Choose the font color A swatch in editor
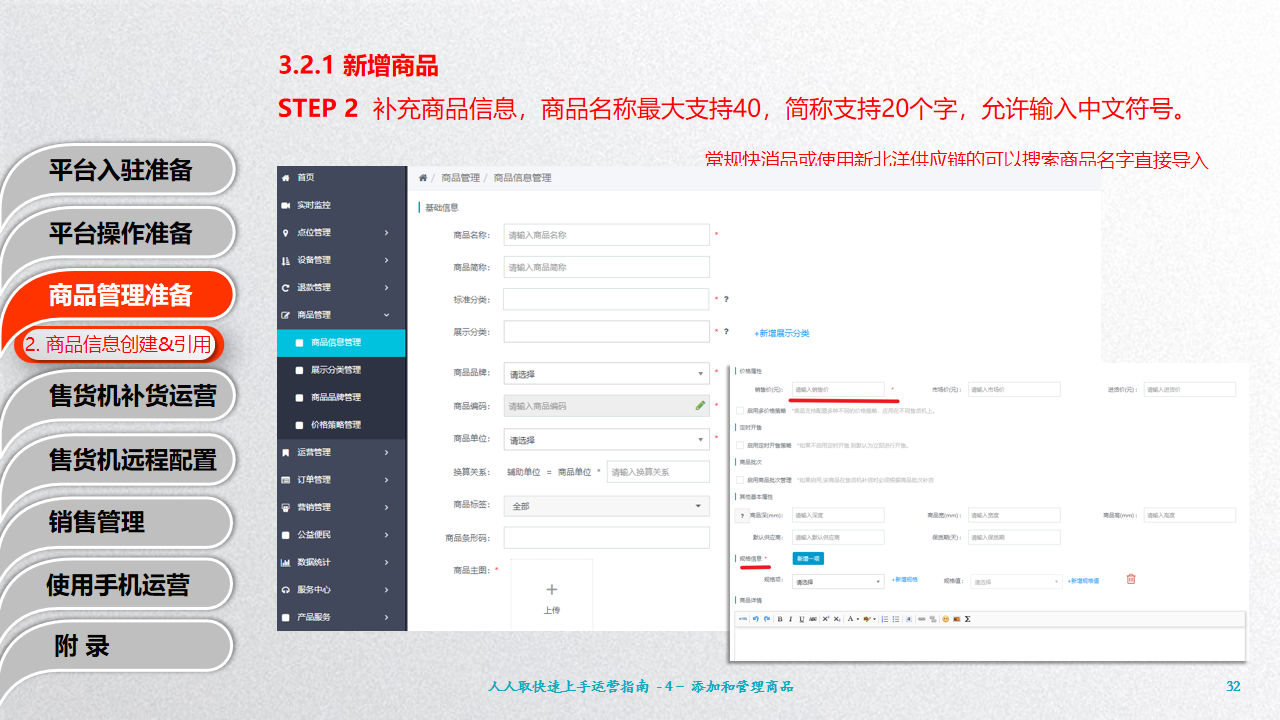 tap(850, 619)
